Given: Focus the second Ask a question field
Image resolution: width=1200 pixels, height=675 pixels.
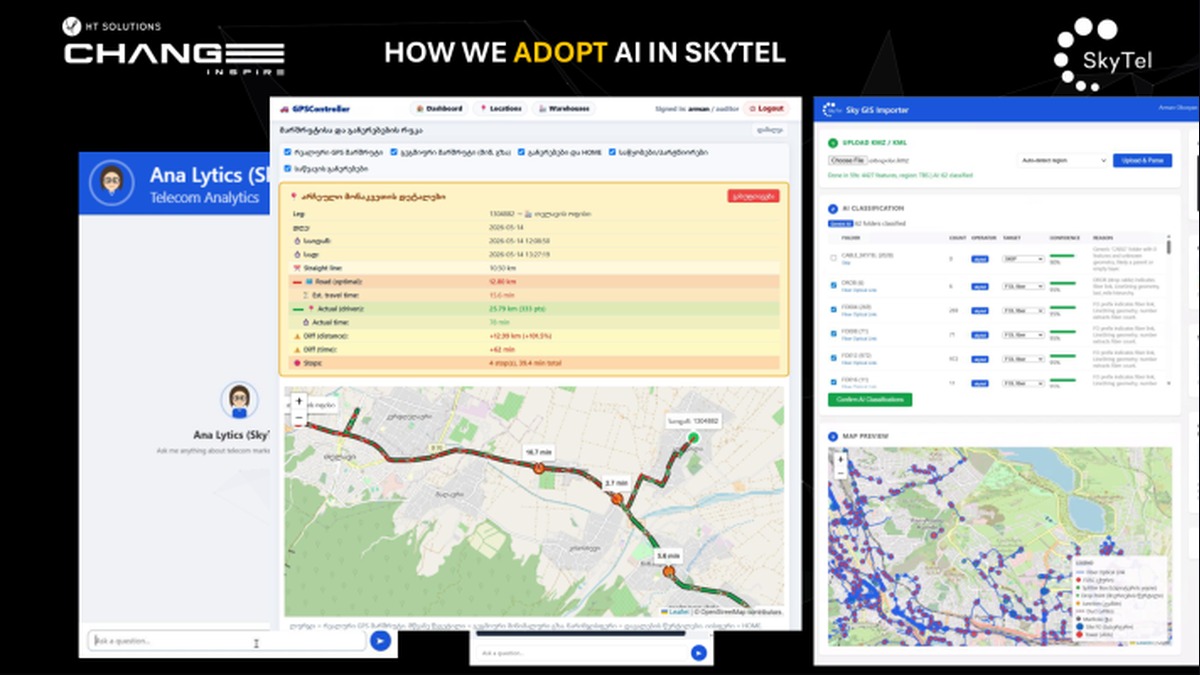Looking at the screenshot, I should (580, 653).
